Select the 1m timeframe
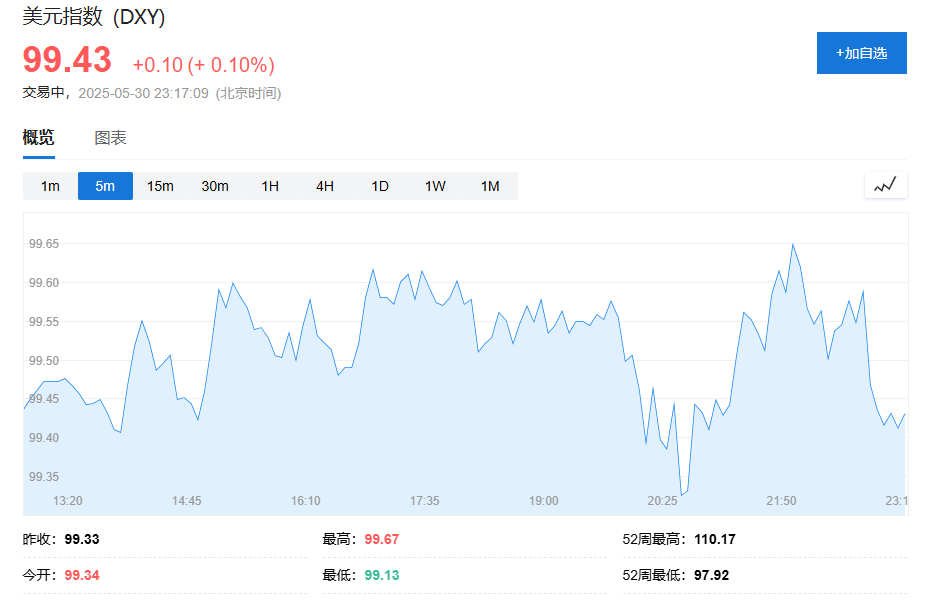This screenshot has width=926, height=600. pos(50,186)
